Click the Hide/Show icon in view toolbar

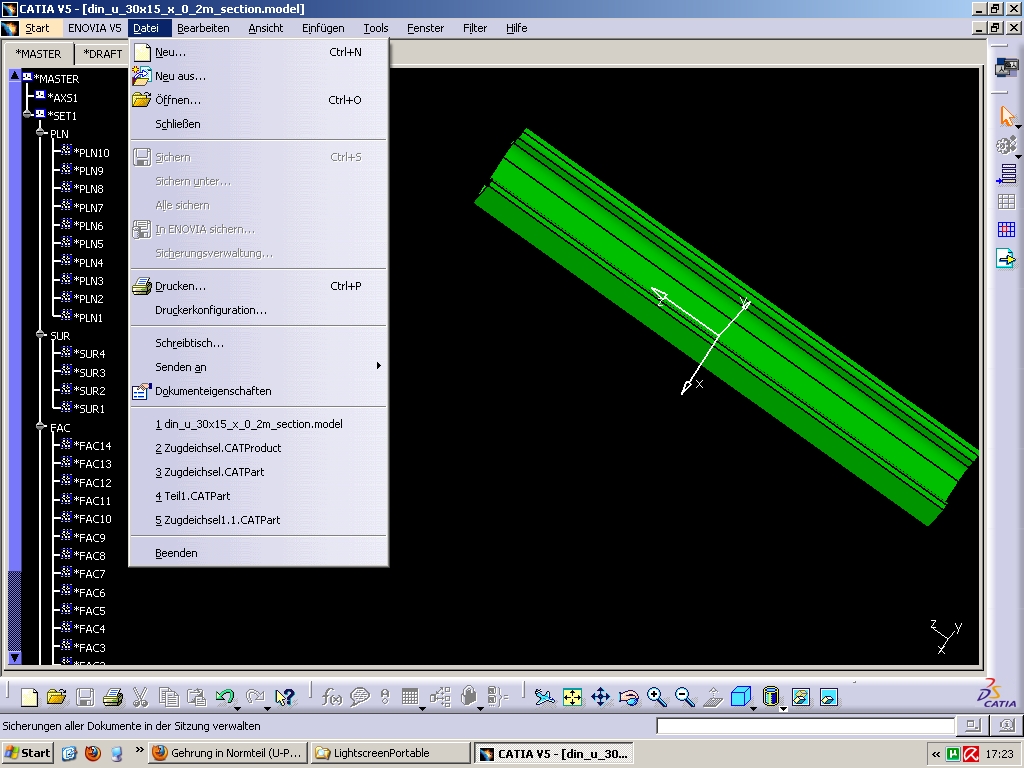pos(801,697)
